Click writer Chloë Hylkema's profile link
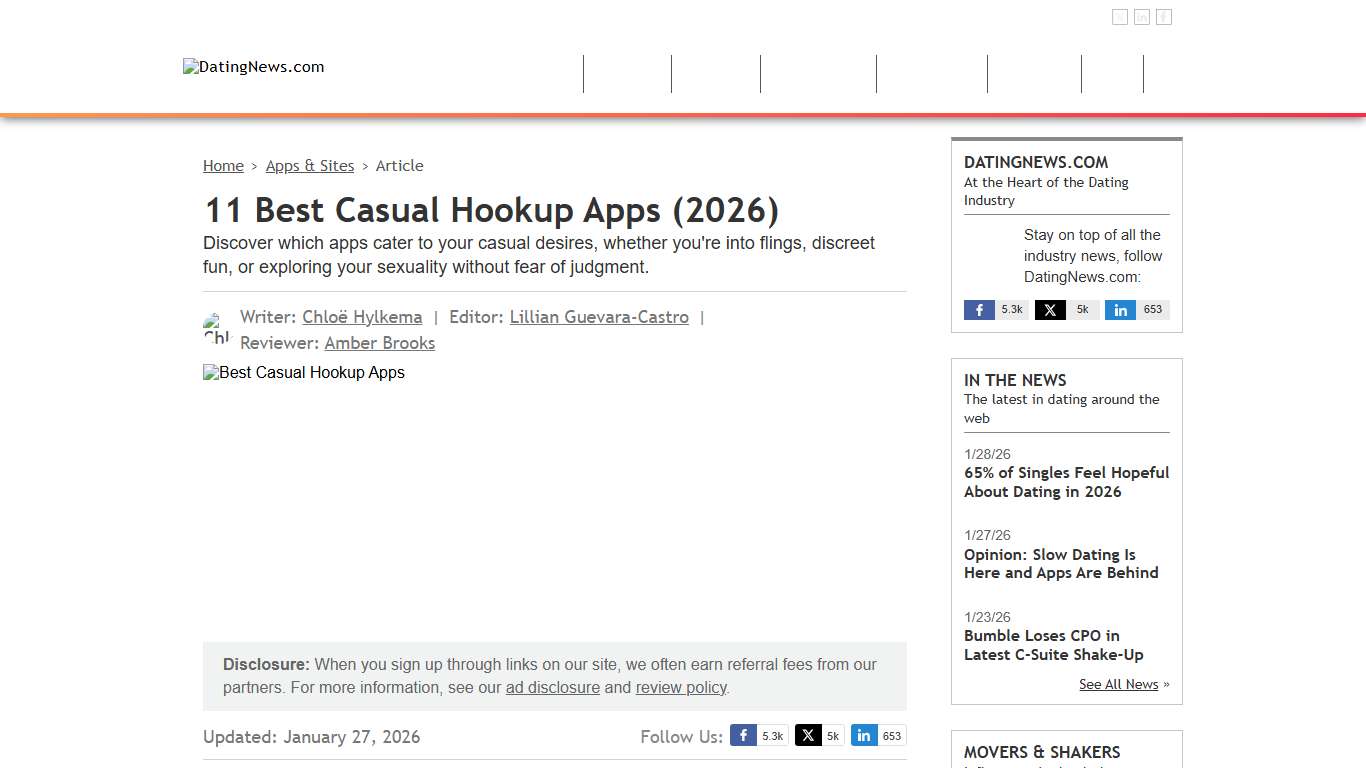The width and height of the screenshot is (1366, 768). [362, 316]
